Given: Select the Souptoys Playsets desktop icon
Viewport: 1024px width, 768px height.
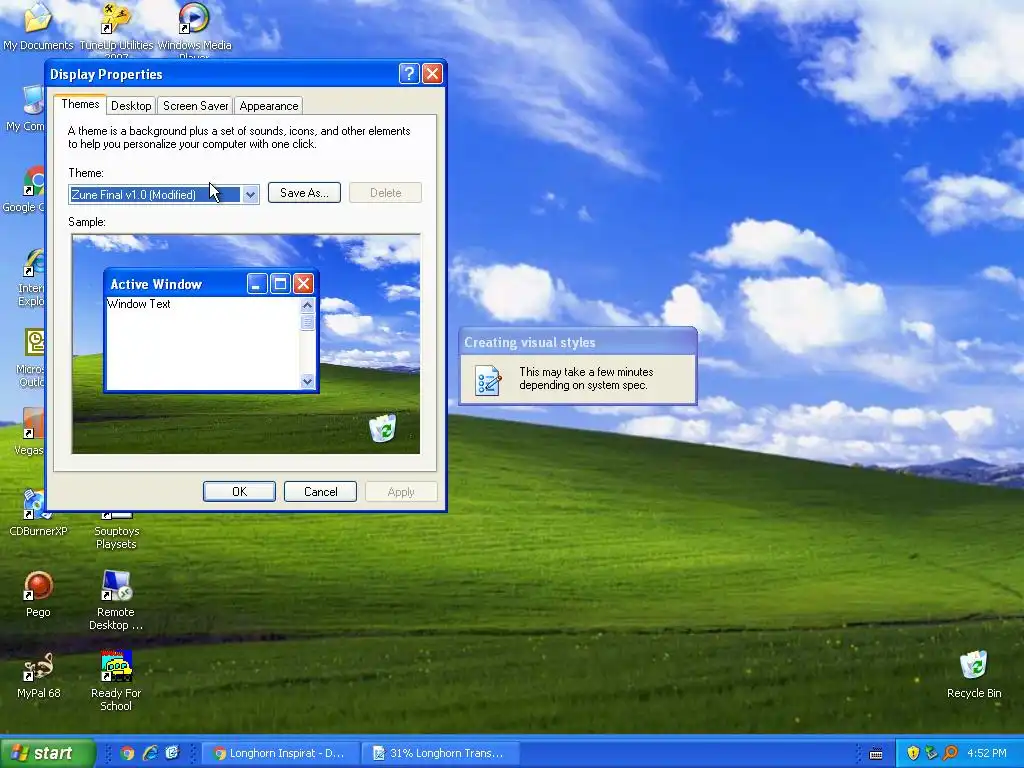Looking at the screenshot, I should [116, 531].
